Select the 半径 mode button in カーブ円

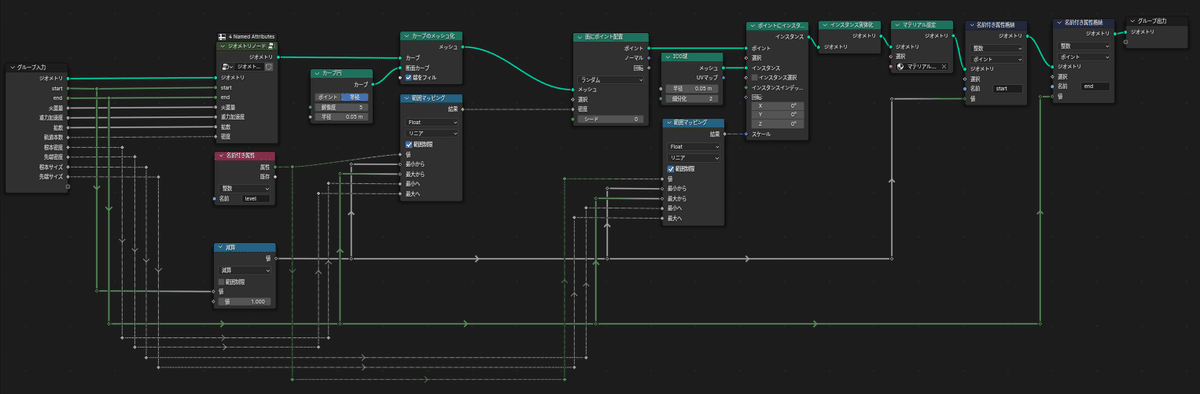(355, 97)
